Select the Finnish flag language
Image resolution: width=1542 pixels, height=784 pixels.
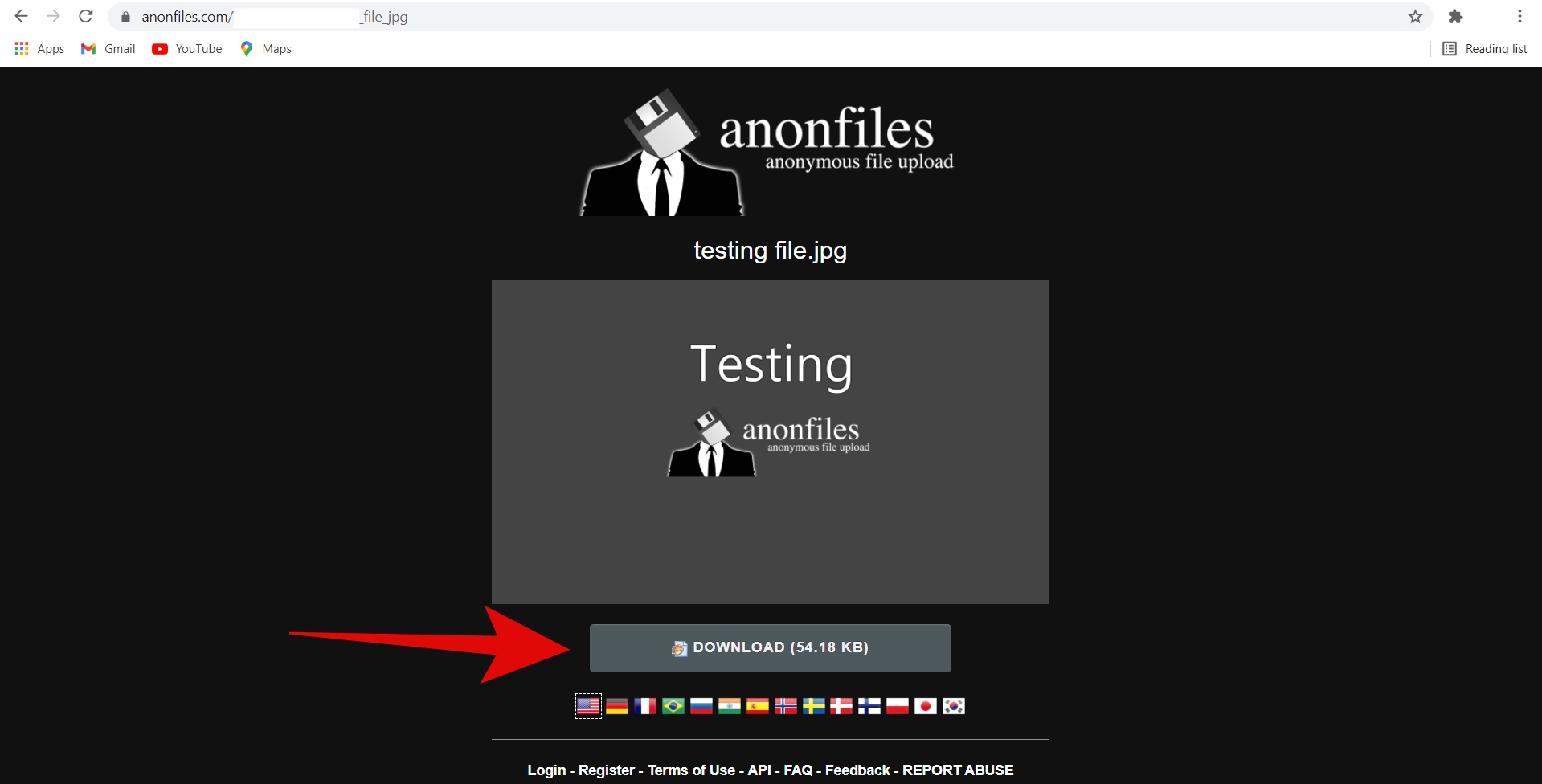tap(869, 706)
